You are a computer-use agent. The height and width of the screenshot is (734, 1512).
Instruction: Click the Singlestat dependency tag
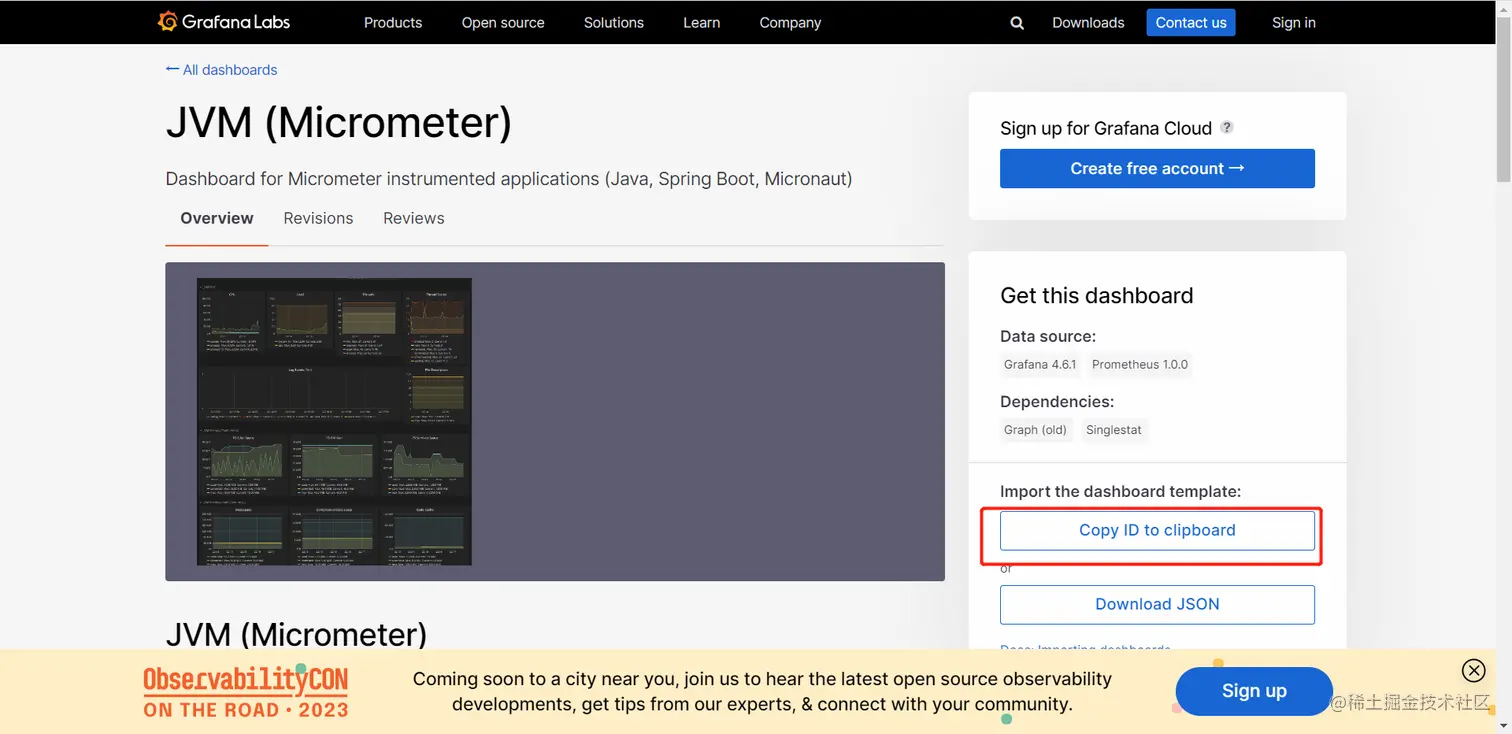pos(1114,430)
